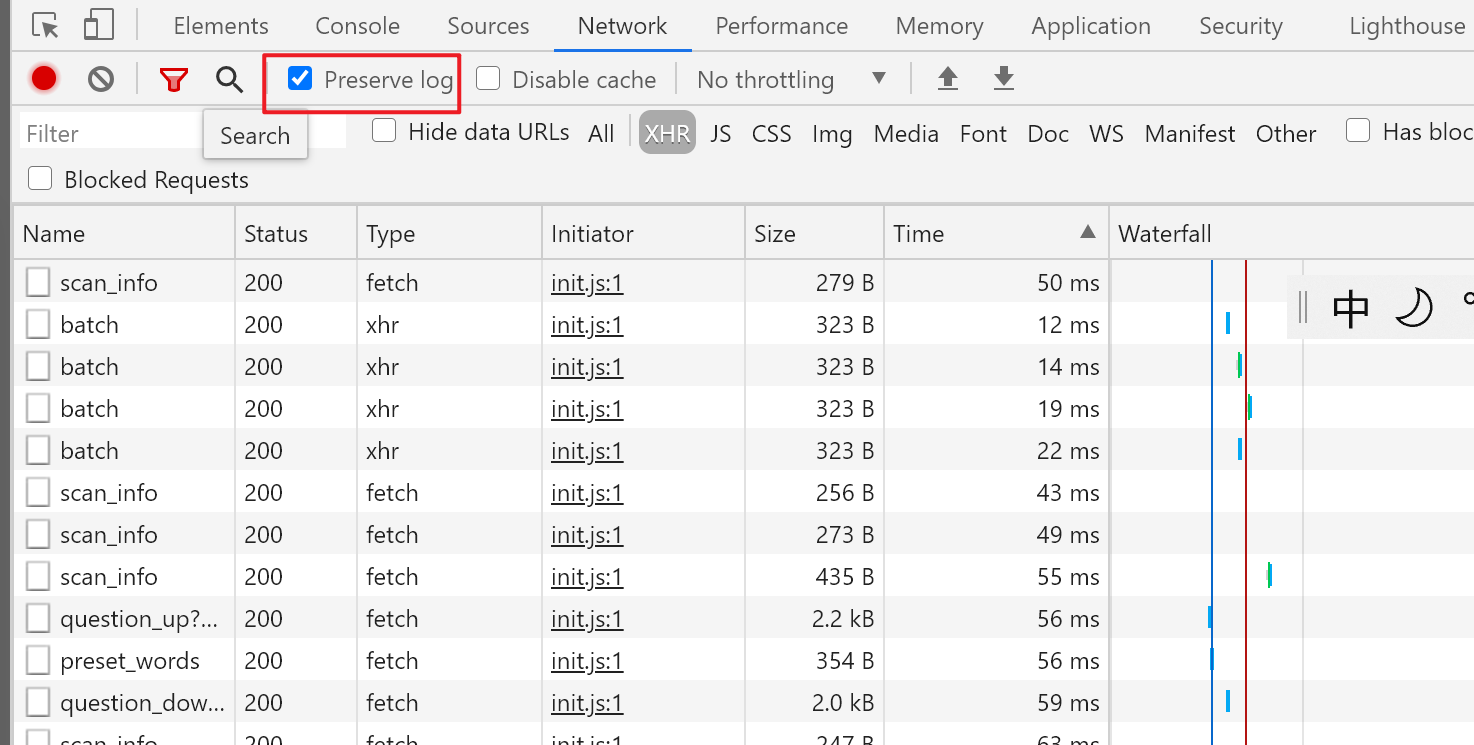Screen dimensions: 1474x745
Task: Tick the Blocked Requests checkbox
Action: pos(40,180)
